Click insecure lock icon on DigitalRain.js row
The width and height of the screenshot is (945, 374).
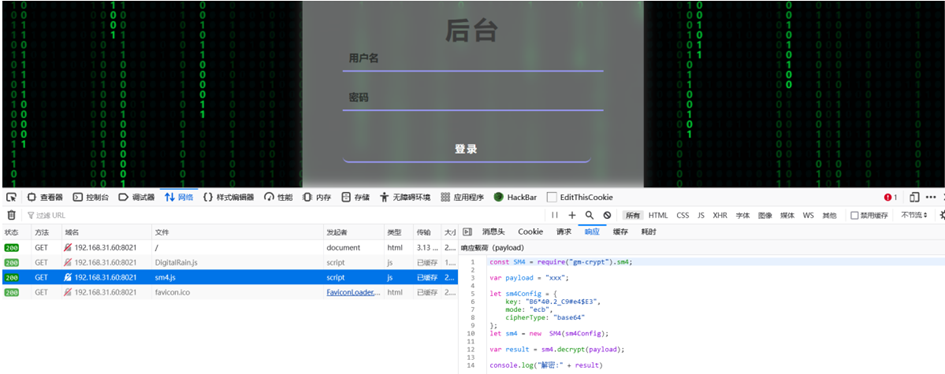coord(68,263)
